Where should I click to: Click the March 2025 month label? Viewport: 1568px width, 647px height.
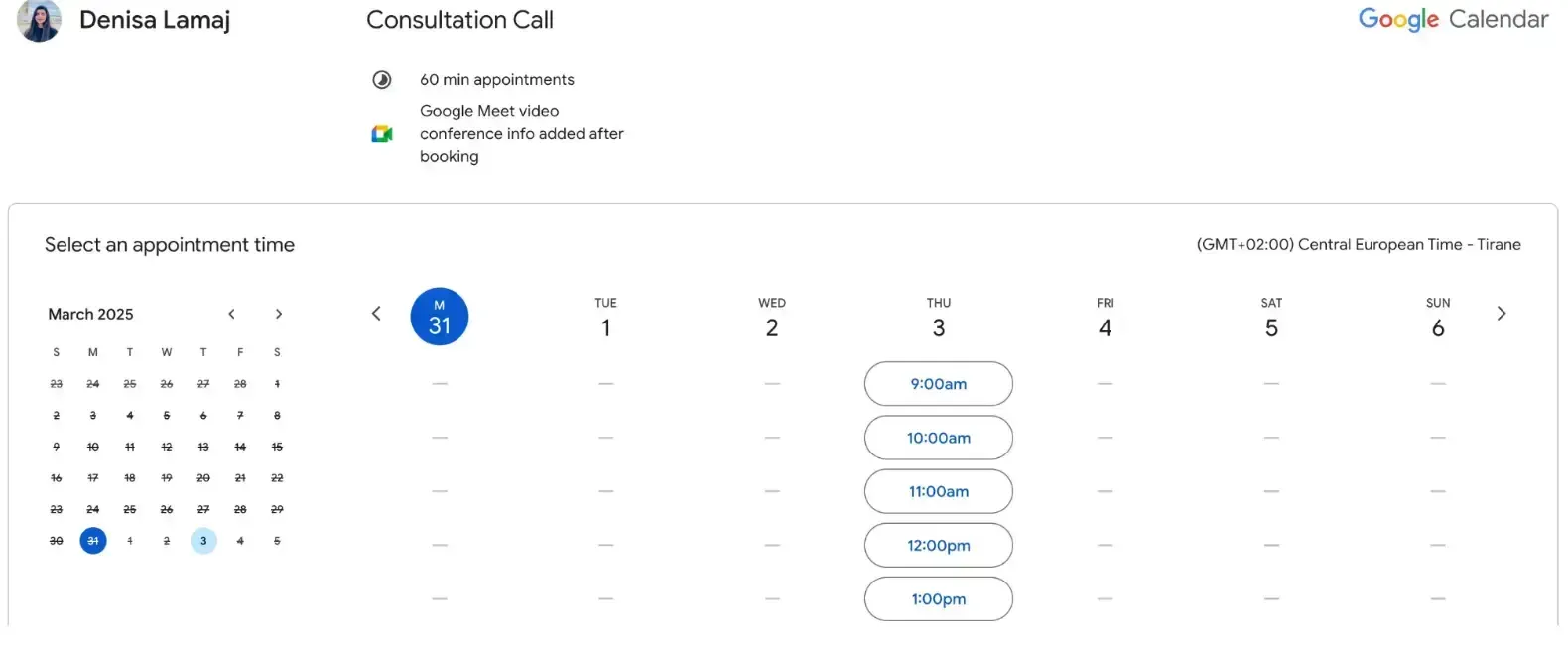pyautogui.click(x=90, y=314)
